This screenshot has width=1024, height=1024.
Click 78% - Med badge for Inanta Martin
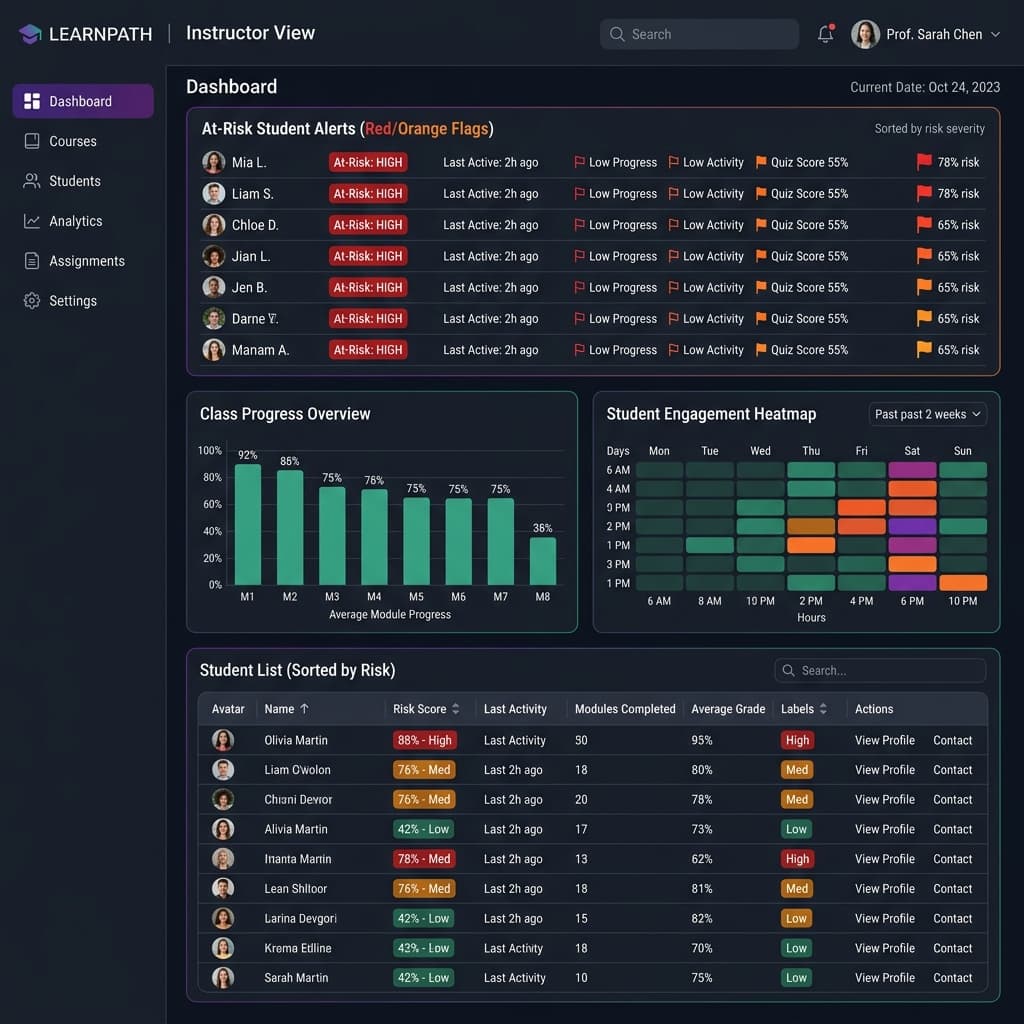pyautogui.click(x=424, y=859)
